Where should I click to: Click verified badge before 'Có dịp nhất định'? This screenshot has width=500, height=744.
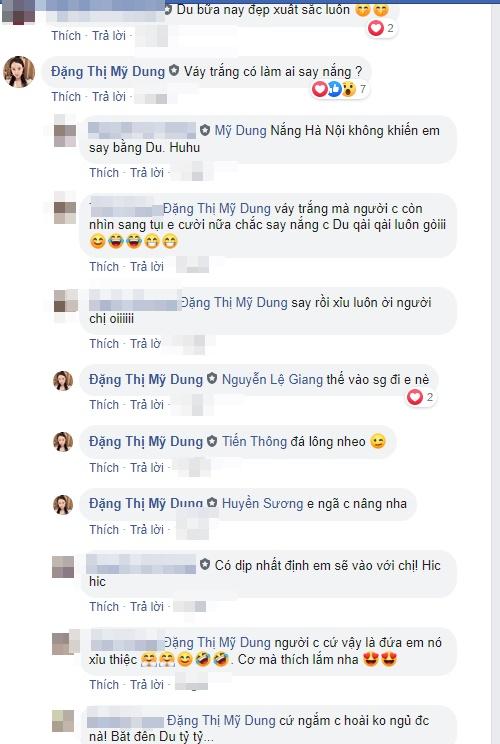[x=205, y=565]
